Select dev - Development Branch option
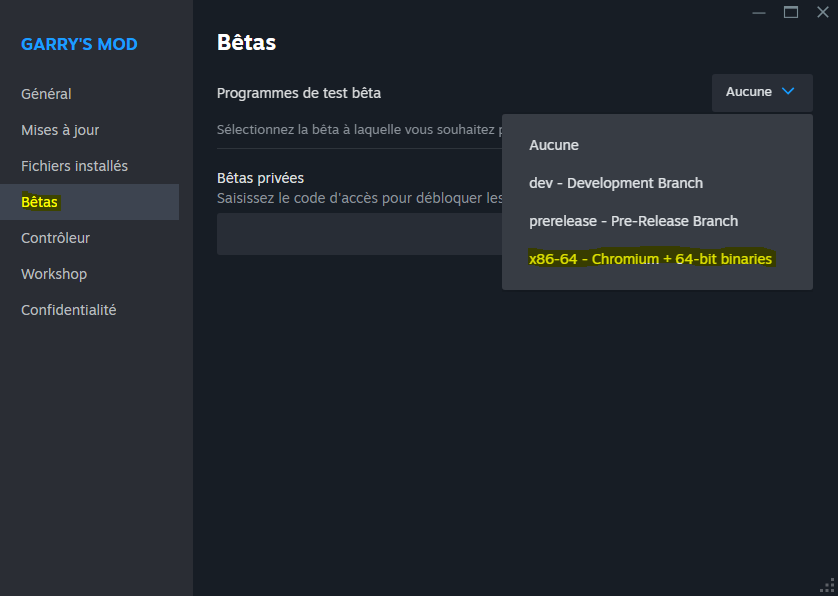The width and height of the screenshot is (838, 596). (x=657, y=183)
